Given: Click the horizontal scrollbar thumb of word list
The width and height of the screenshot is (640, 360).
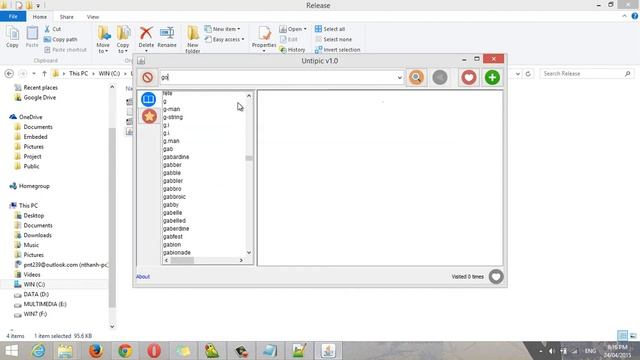Looking at the screenshot, I should (182, 260).
